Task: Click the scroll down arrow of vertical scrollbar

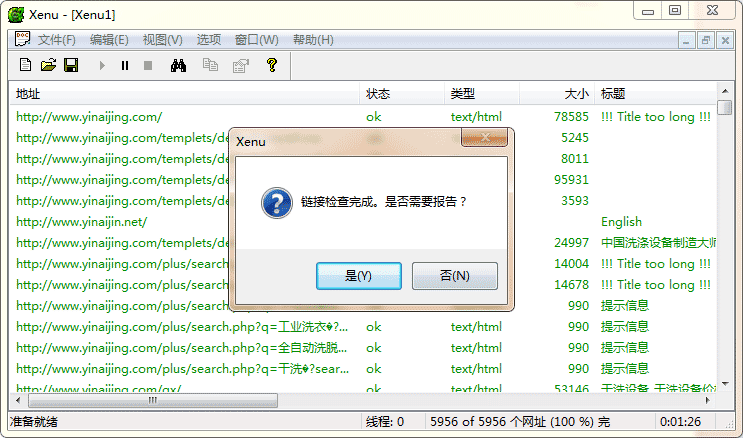Action: coord(725,384)
